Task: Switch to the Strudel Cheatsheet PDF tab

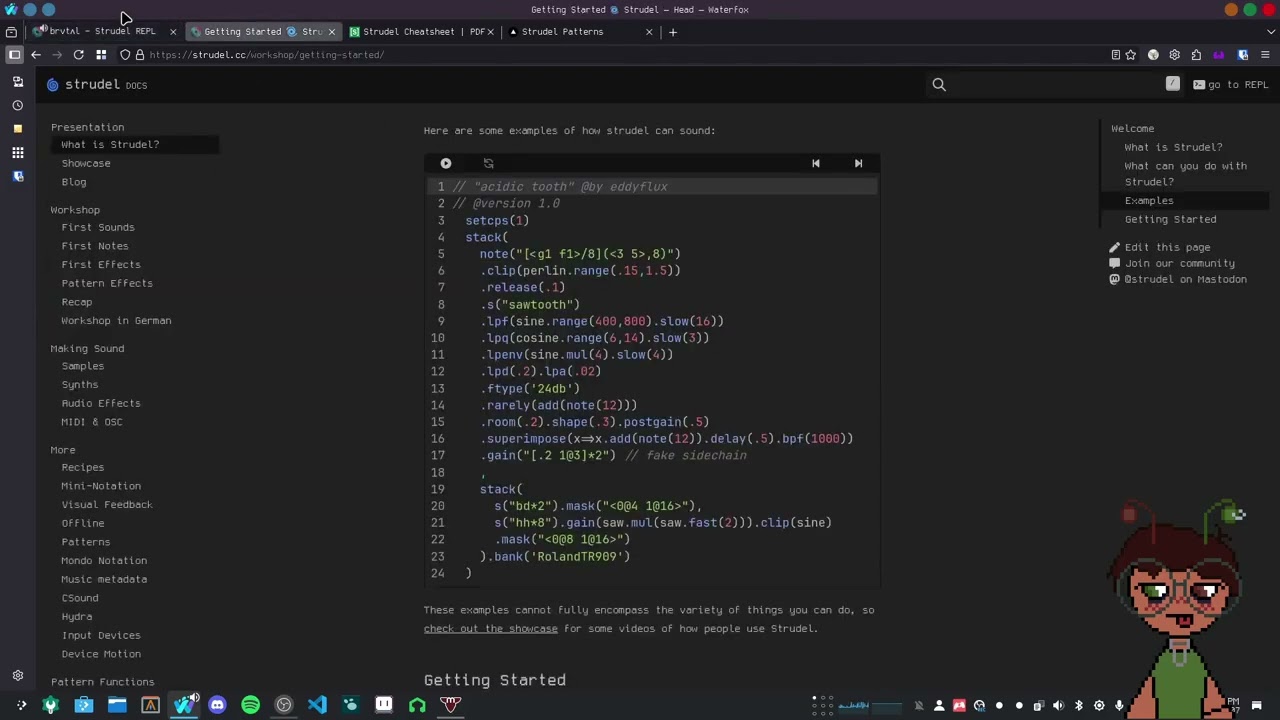Action: 423,32
